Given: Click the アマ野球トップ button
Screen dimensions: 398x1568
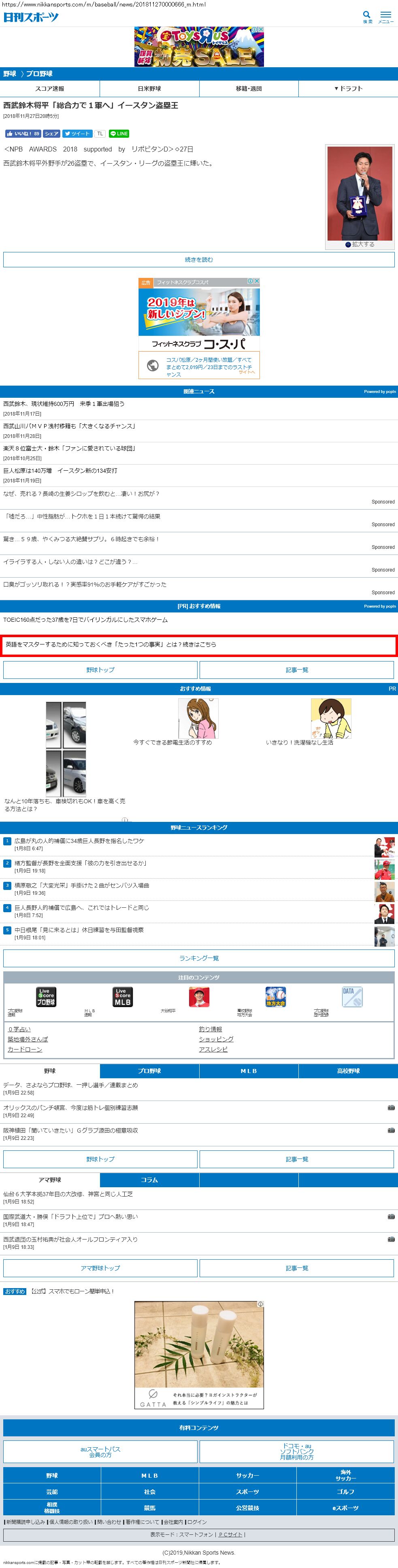Looking at the screenshot, I should coord(100,1267).
